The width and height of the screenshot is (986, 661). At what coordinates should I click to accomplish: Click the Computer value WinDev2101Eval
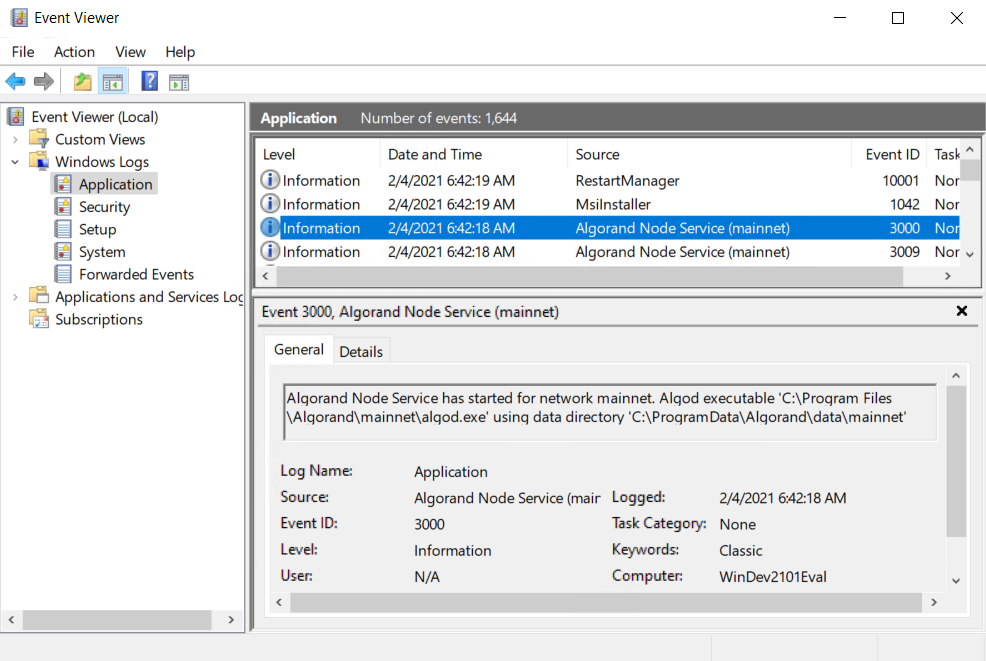(x=773, y=577)
